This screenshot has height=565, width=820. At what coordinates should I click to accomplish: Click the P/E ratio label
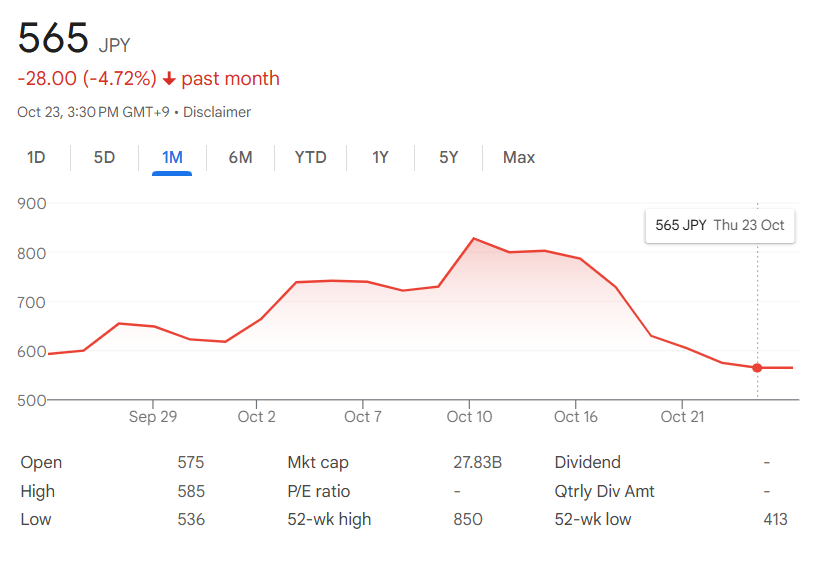(318, 491)
